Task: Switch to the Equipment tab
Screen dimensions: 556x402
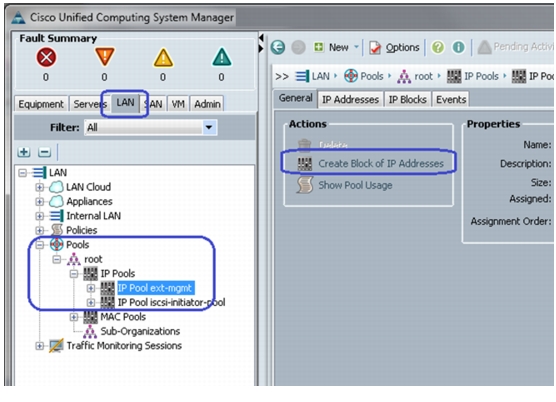Action: [x=41, y=104]
